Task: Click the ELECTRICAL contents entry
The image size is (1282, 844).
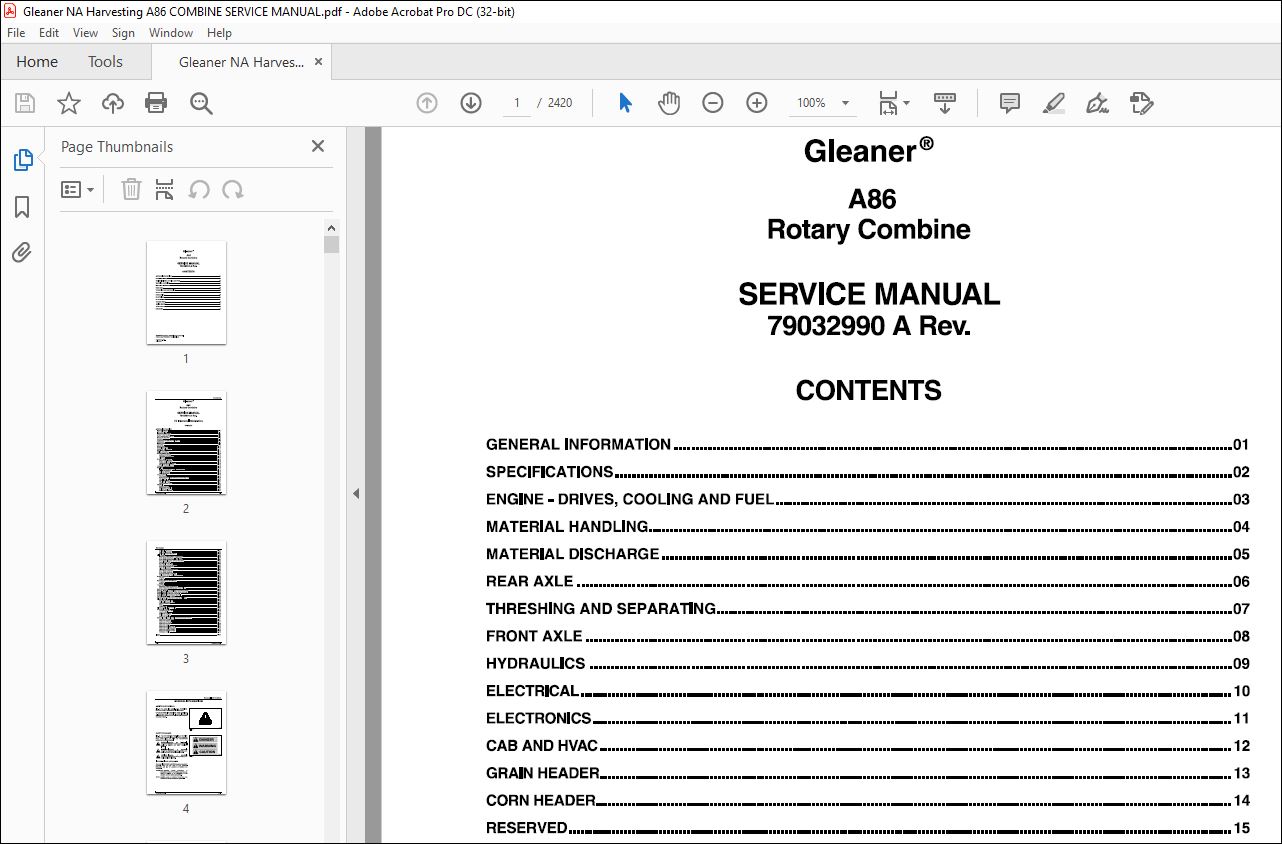Action: [867, 691]
